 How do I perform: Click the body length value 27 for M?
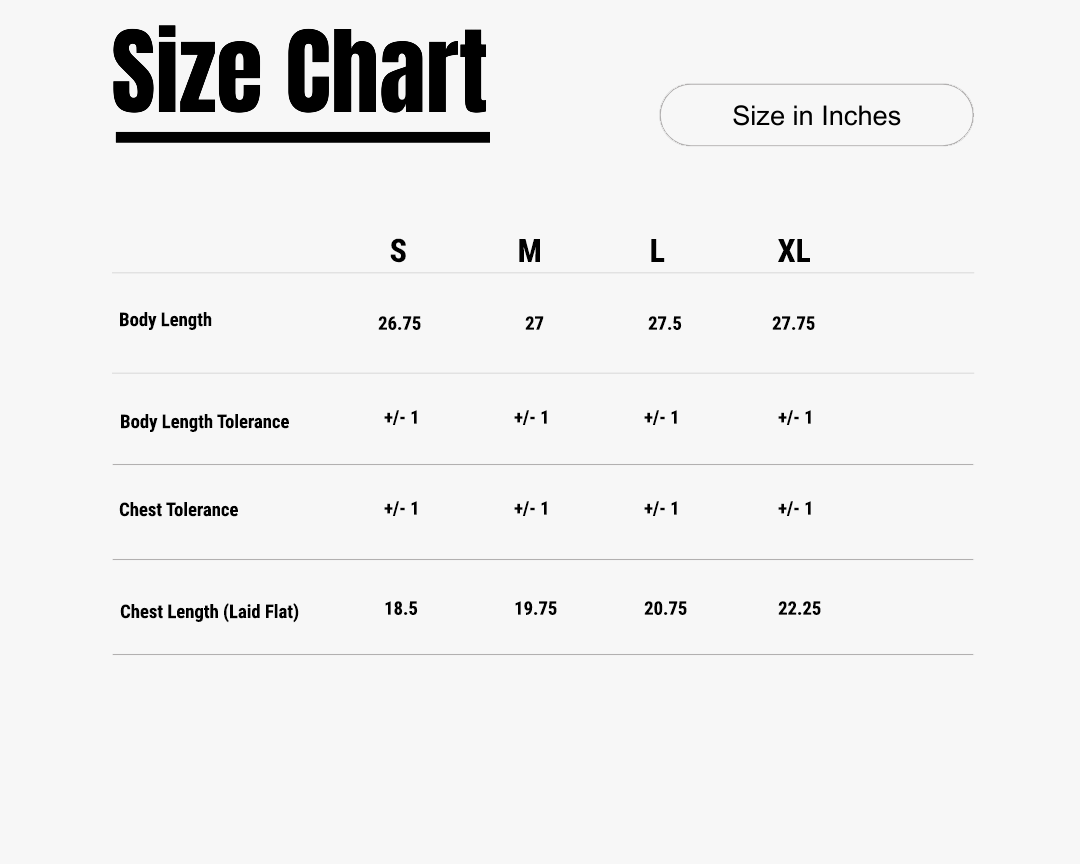coord(534,323)
